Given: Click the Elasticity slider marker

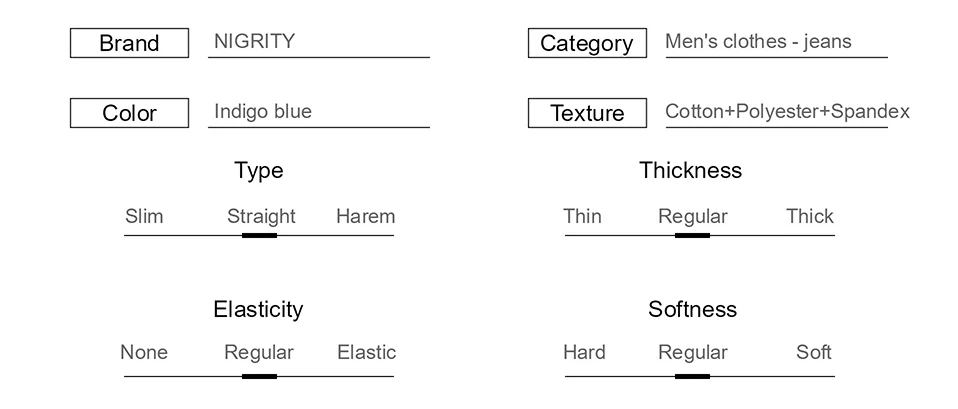Looking at the screenshot, I should (260, 377).
